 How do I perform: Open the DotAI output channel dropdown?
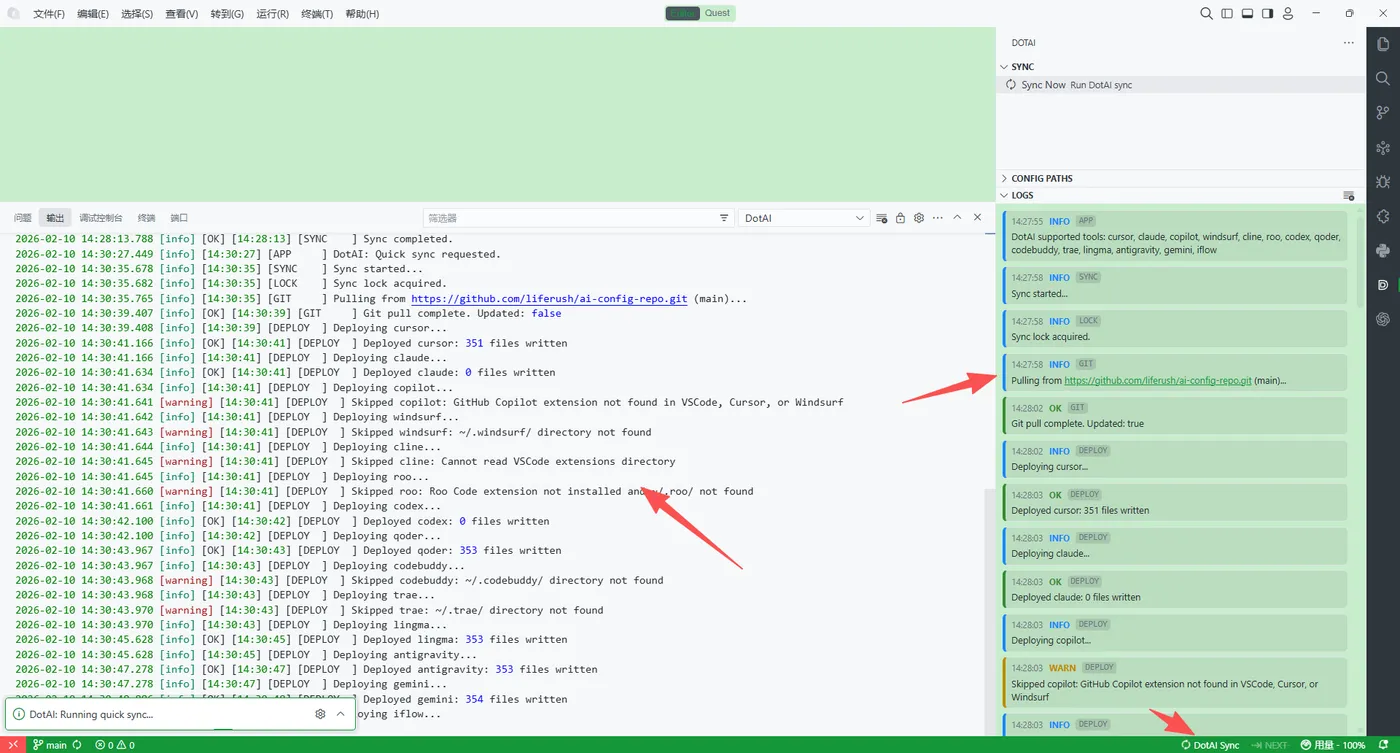pyautogui.click(x=803, y=218)
